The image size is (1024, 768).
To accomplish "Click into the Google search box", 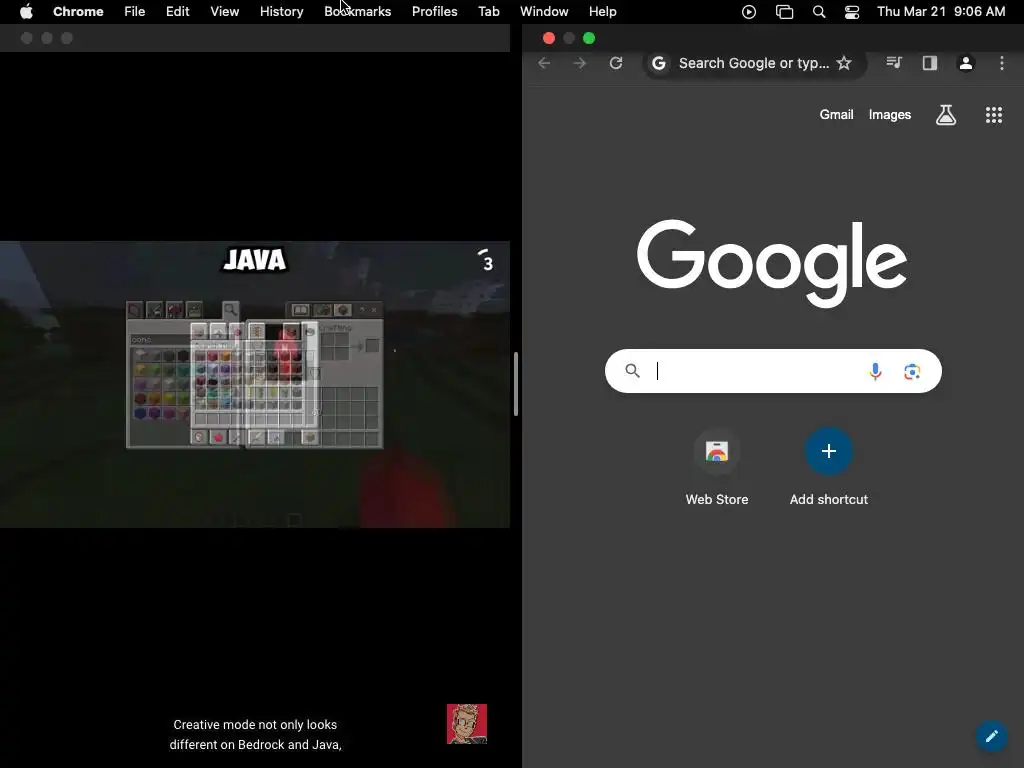I will 773,371.
